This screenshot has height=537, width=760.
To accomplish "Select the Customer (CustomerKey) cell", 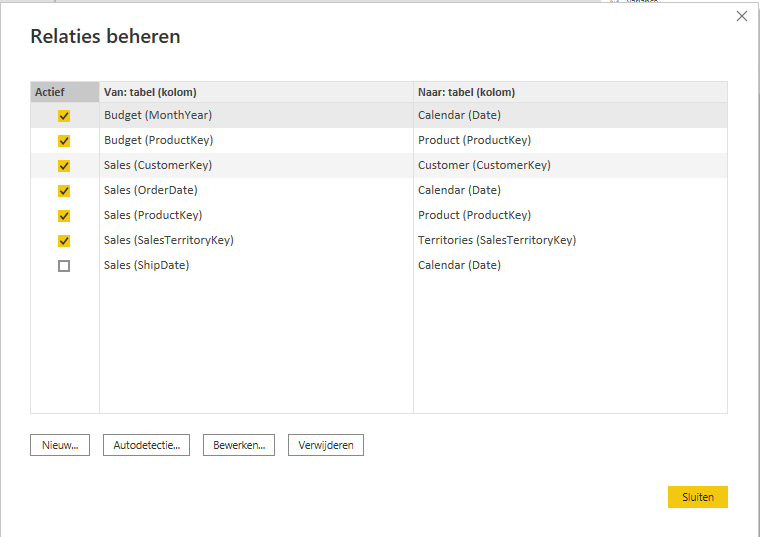I will tap(484, 165).
